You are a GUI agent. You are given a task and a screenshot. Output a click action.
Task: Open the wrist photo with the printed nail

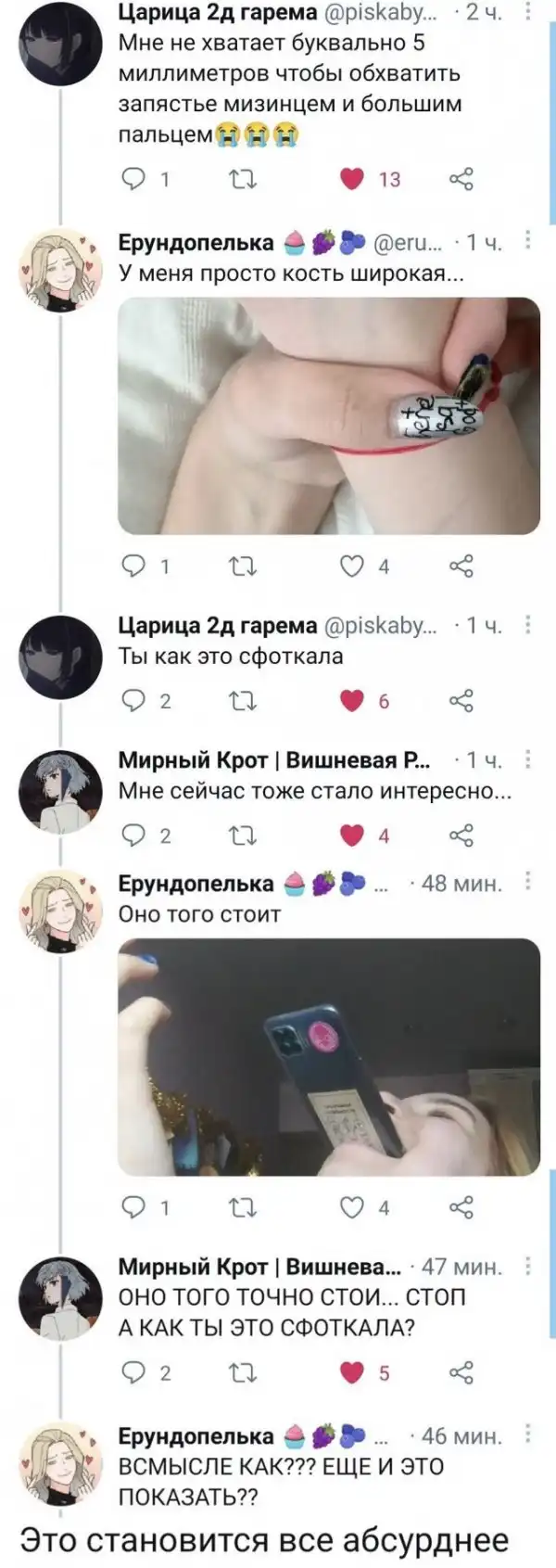(329, 415)
